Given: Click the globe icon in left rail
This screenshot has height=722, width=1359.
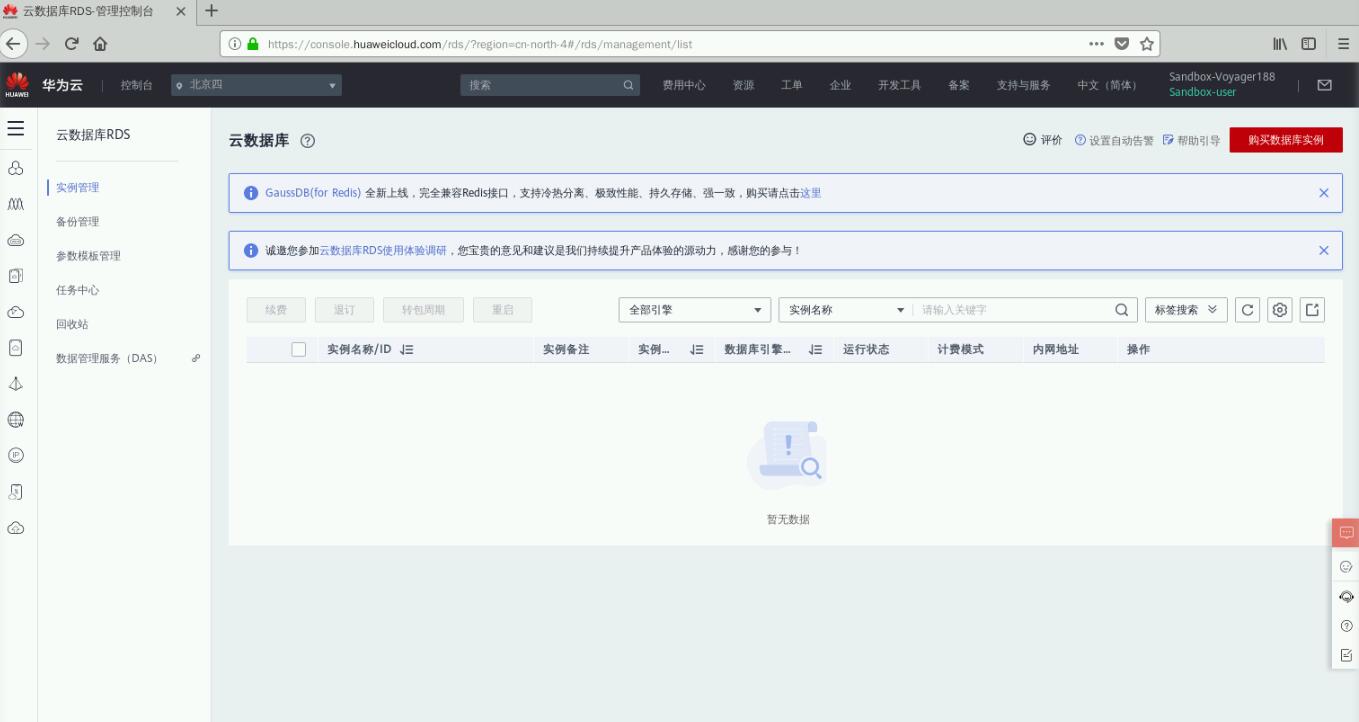Looking at the screenshot, I should pyautogui.click(x=16, y=419).
